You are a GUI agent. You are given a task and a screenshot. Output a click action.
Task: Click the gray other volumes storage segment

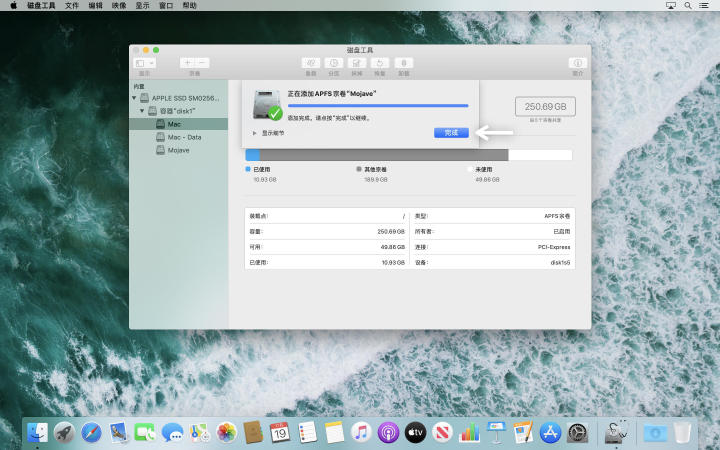384,155
